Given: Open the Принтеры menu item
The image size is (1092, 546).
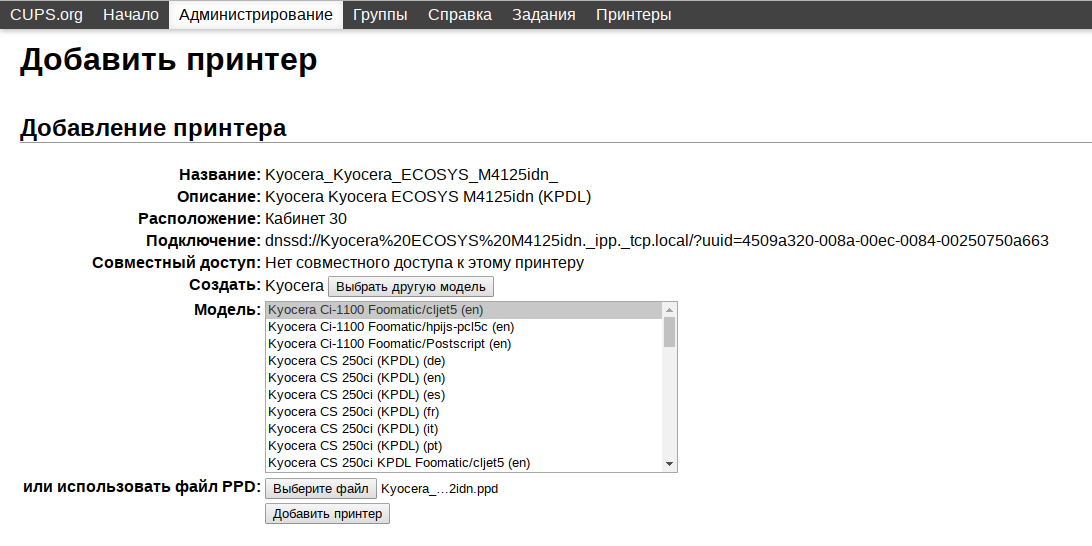Looking at the screenshot, I should click(634, 15).
